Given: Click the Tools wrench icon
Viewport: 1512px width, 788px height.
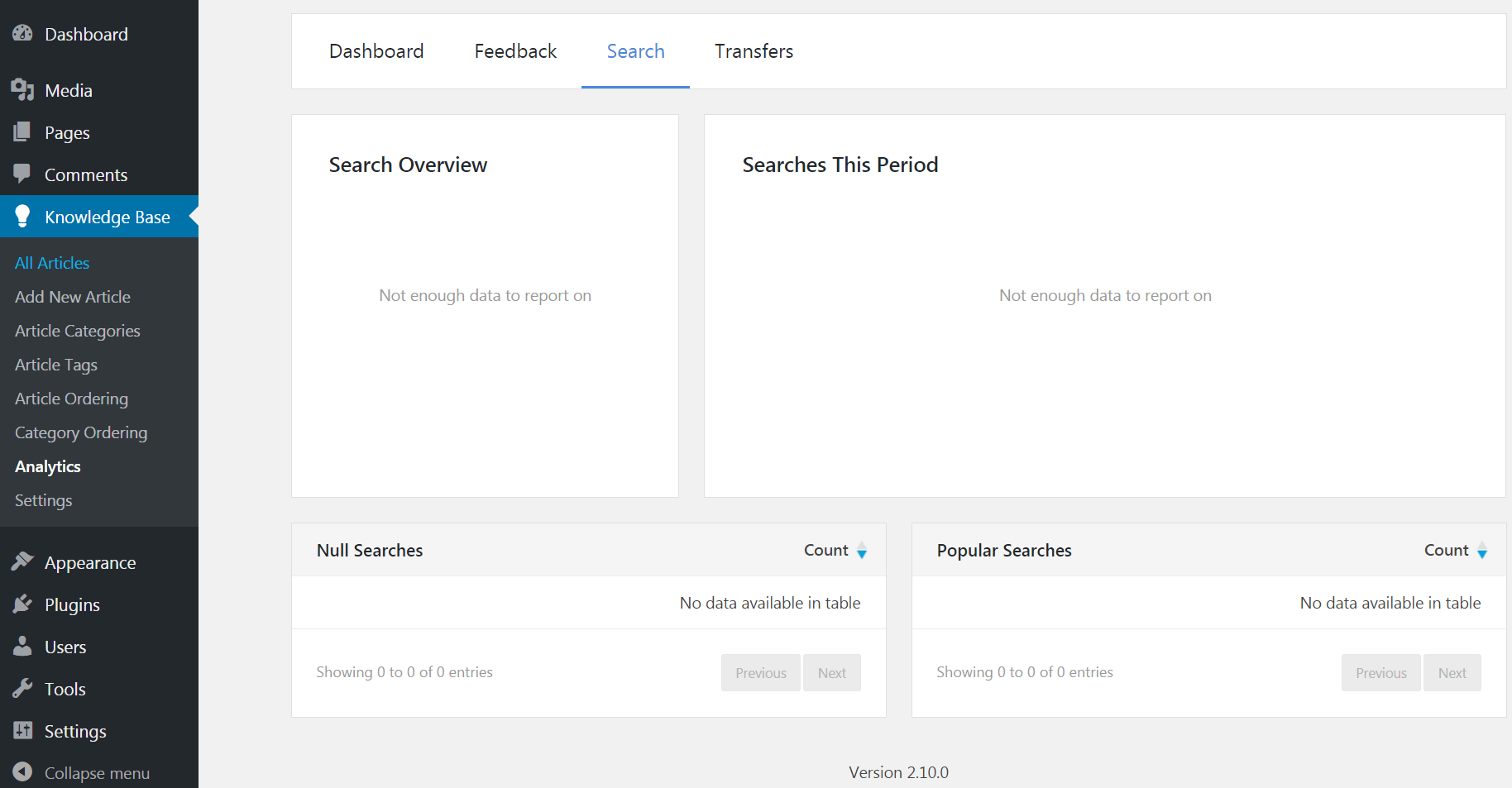Looking at the screenshot, I should (22, 689).
